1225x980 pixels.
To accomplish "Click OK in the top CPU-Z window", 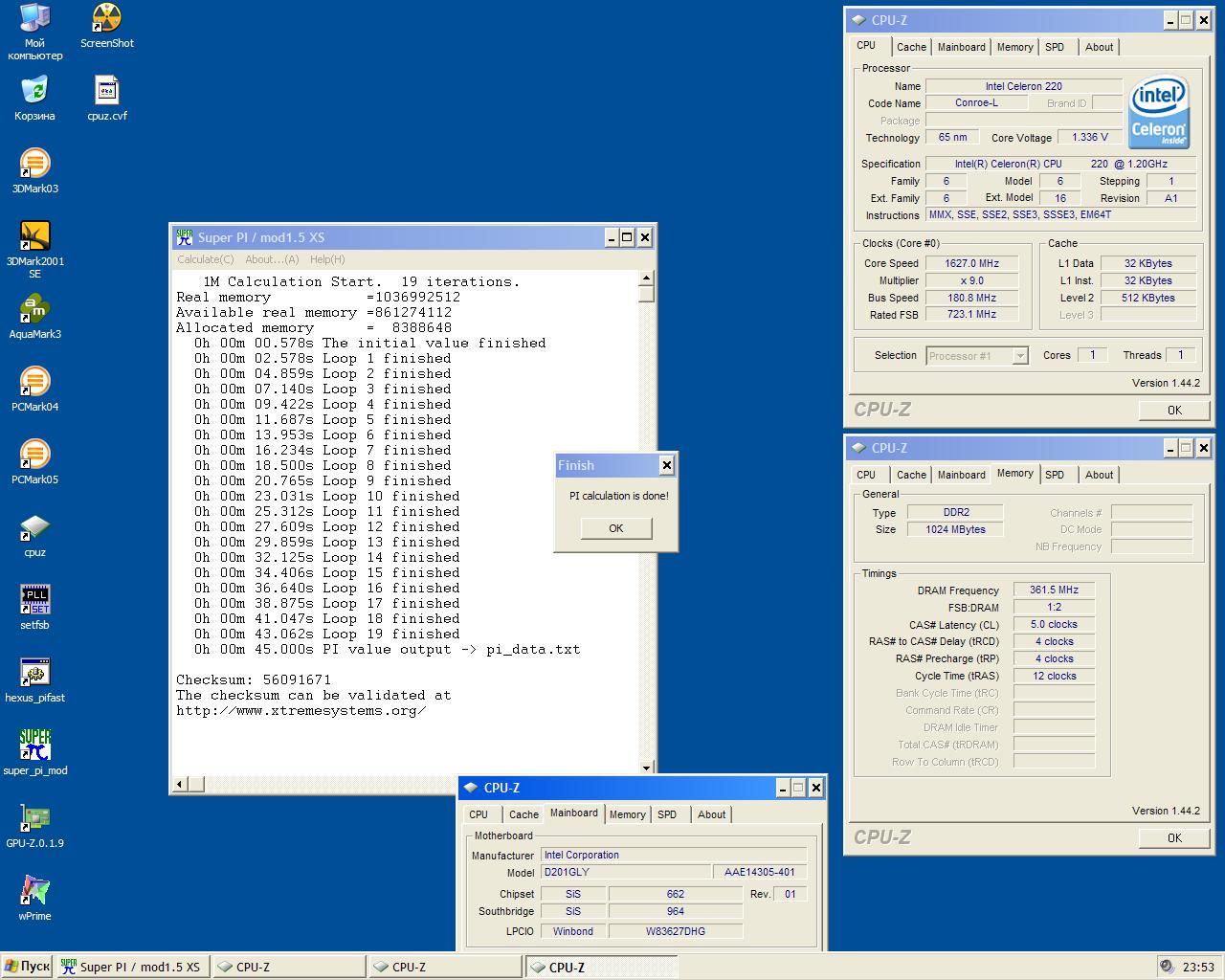I will (1174, 410).
